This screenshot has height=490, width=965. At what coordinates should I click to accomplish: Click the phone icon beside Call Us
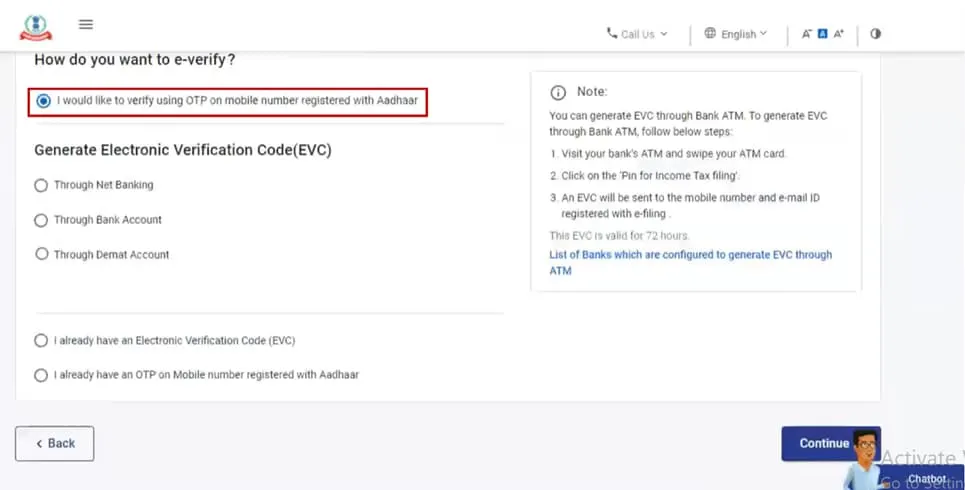pyautogui.click(x=612, y=33)
